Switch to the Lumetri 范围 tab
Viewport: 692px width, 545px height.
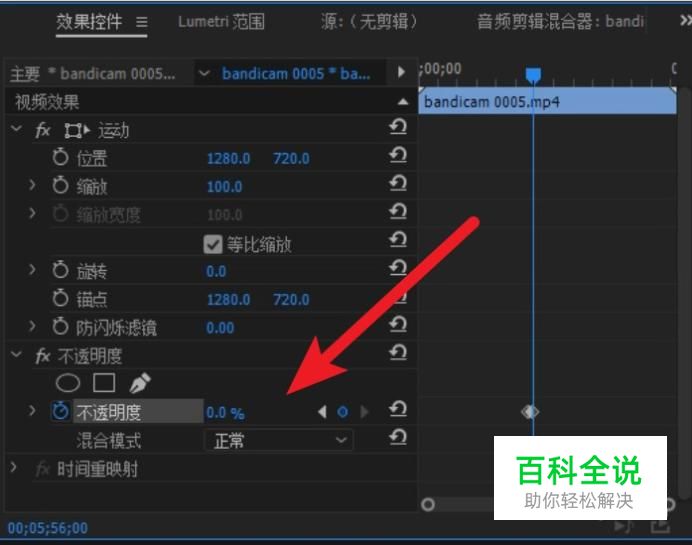(x=221, y=21)
